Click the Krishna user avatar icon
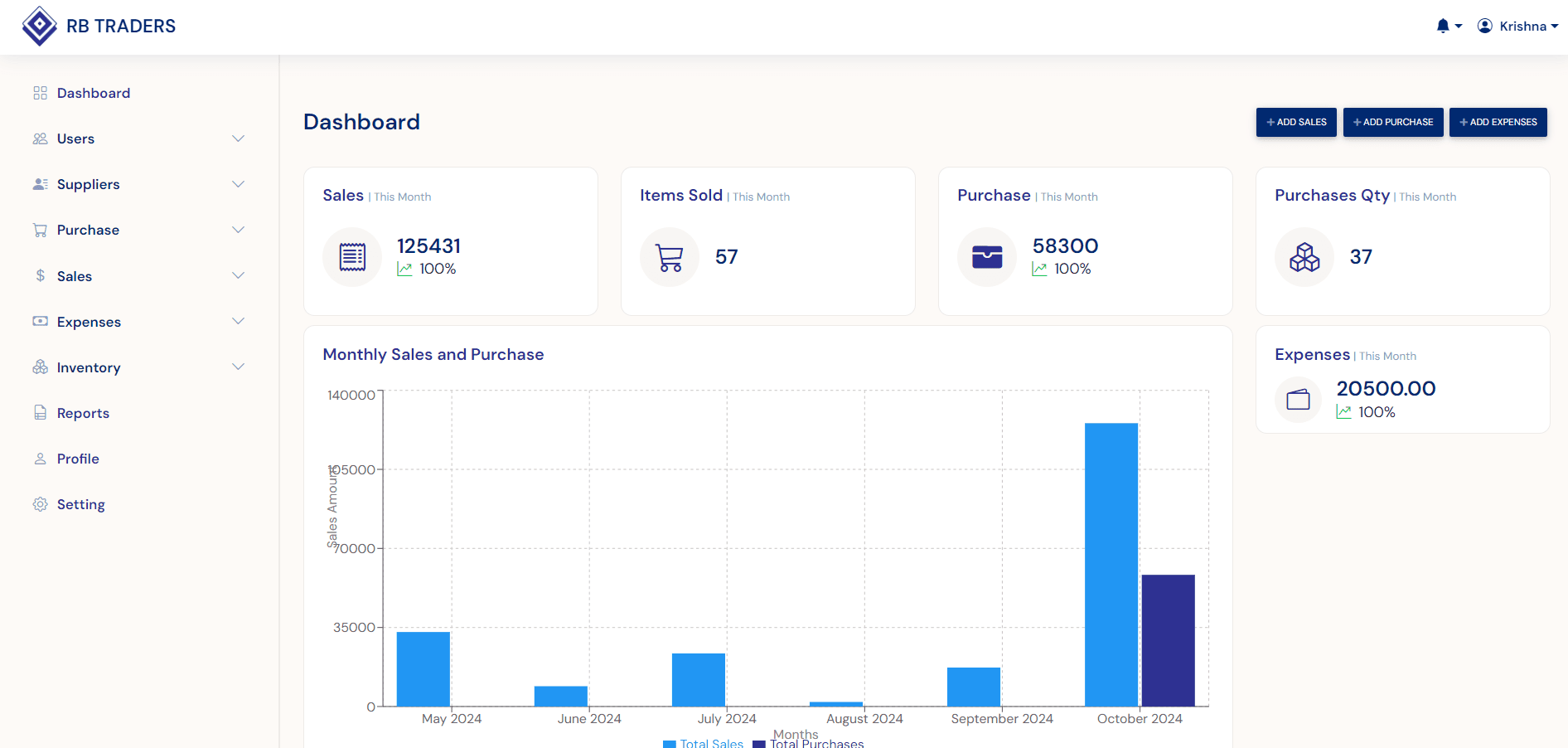The width and height of the screenshot is (1568, 748). 1485,26
